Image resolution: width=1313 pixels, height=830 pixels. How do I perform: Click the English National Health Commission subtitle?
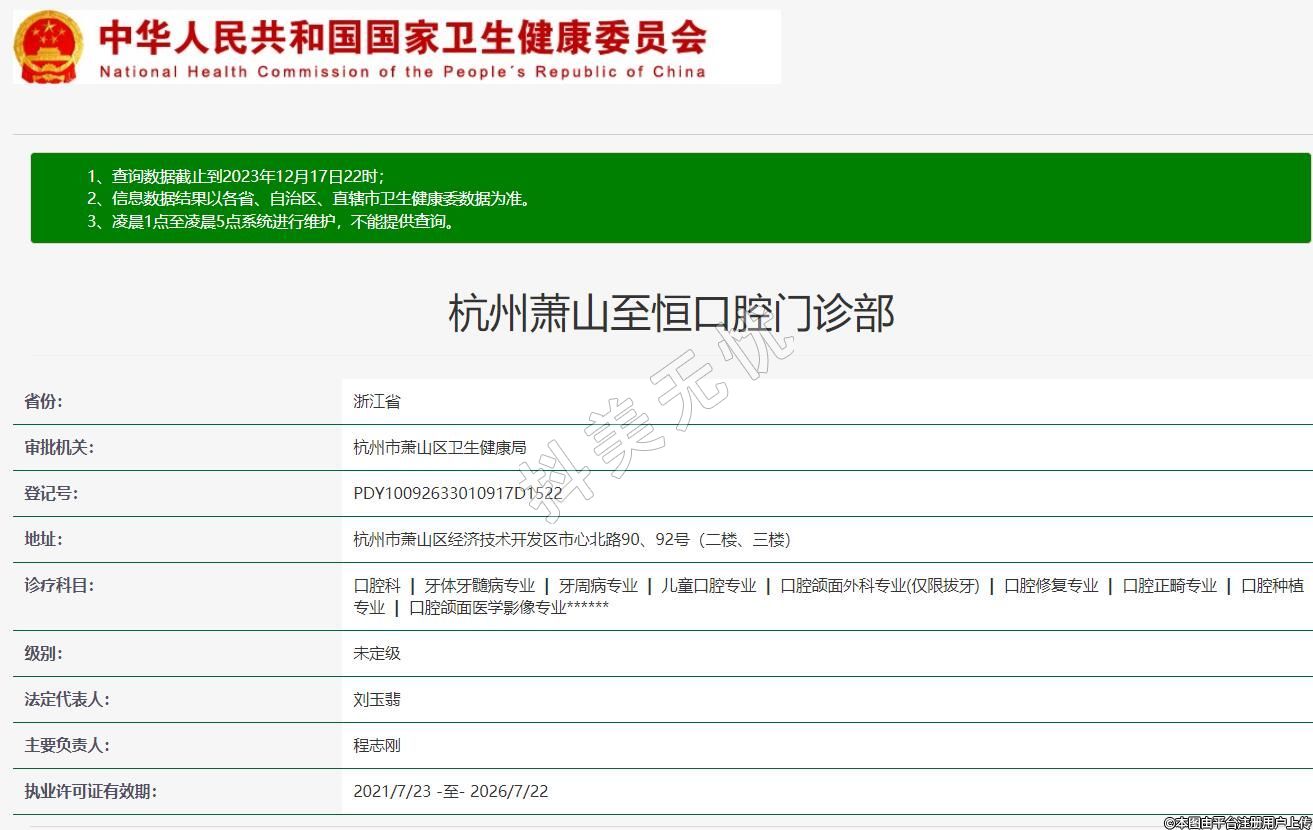tap(402, 72)
